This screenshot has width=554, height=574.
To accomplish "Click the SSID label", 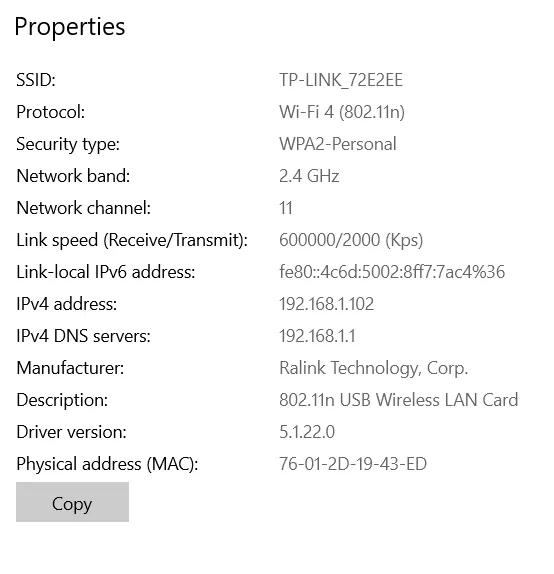I will [x=36, y=79].
